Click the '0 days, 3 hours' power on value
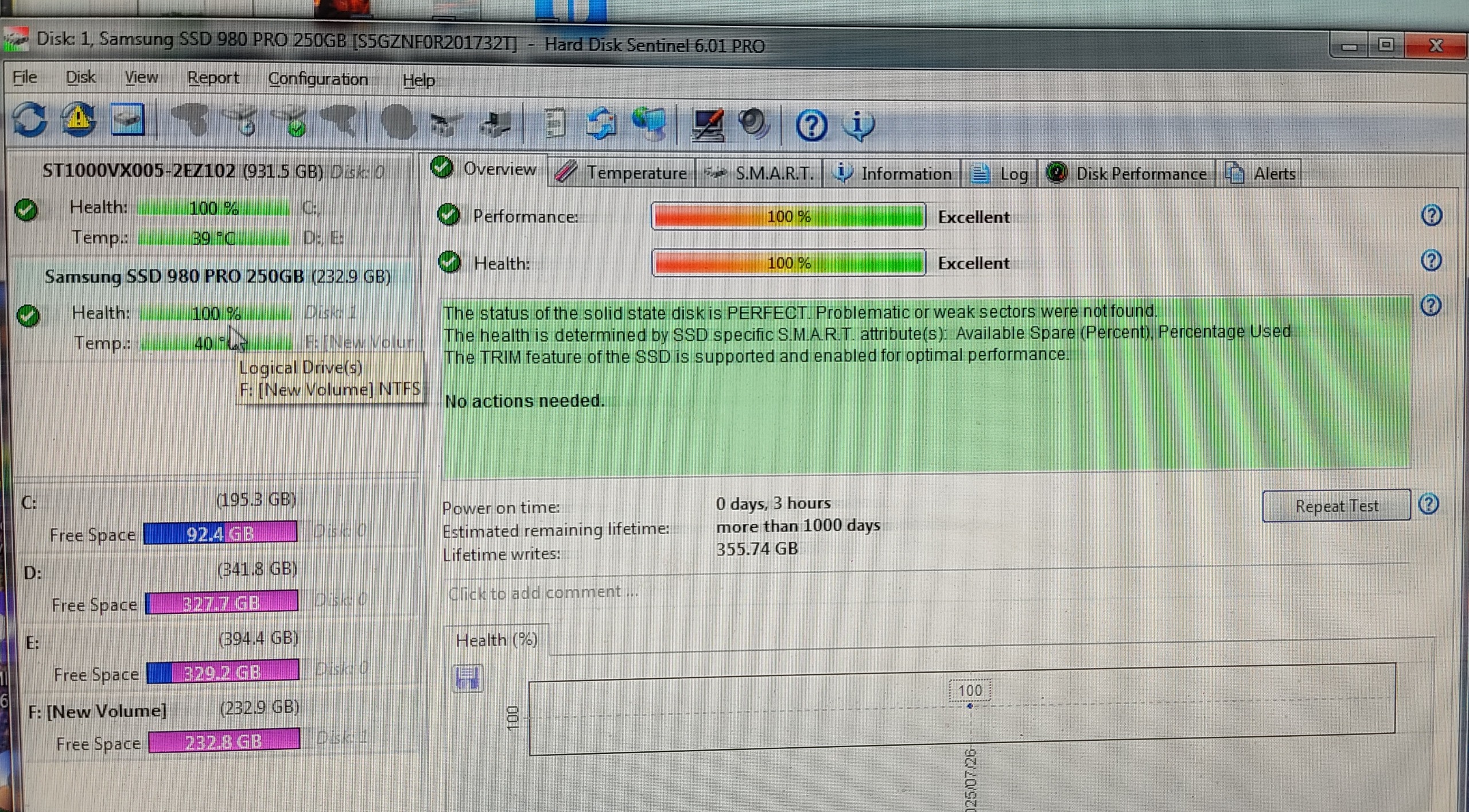Viewport: 1469px width, 812px height. click(x=774, y=503)
